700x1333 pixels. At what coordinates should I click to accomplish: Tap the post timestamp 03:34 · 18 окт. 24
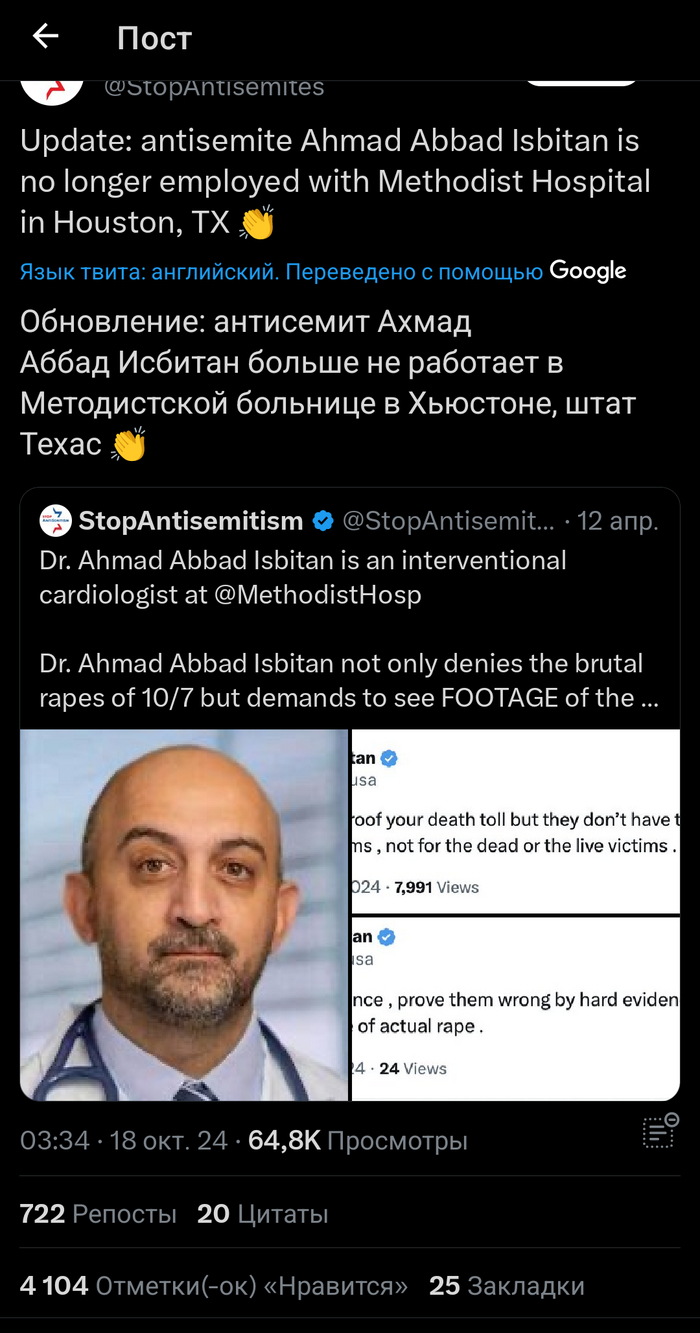tap(124, 1140)
